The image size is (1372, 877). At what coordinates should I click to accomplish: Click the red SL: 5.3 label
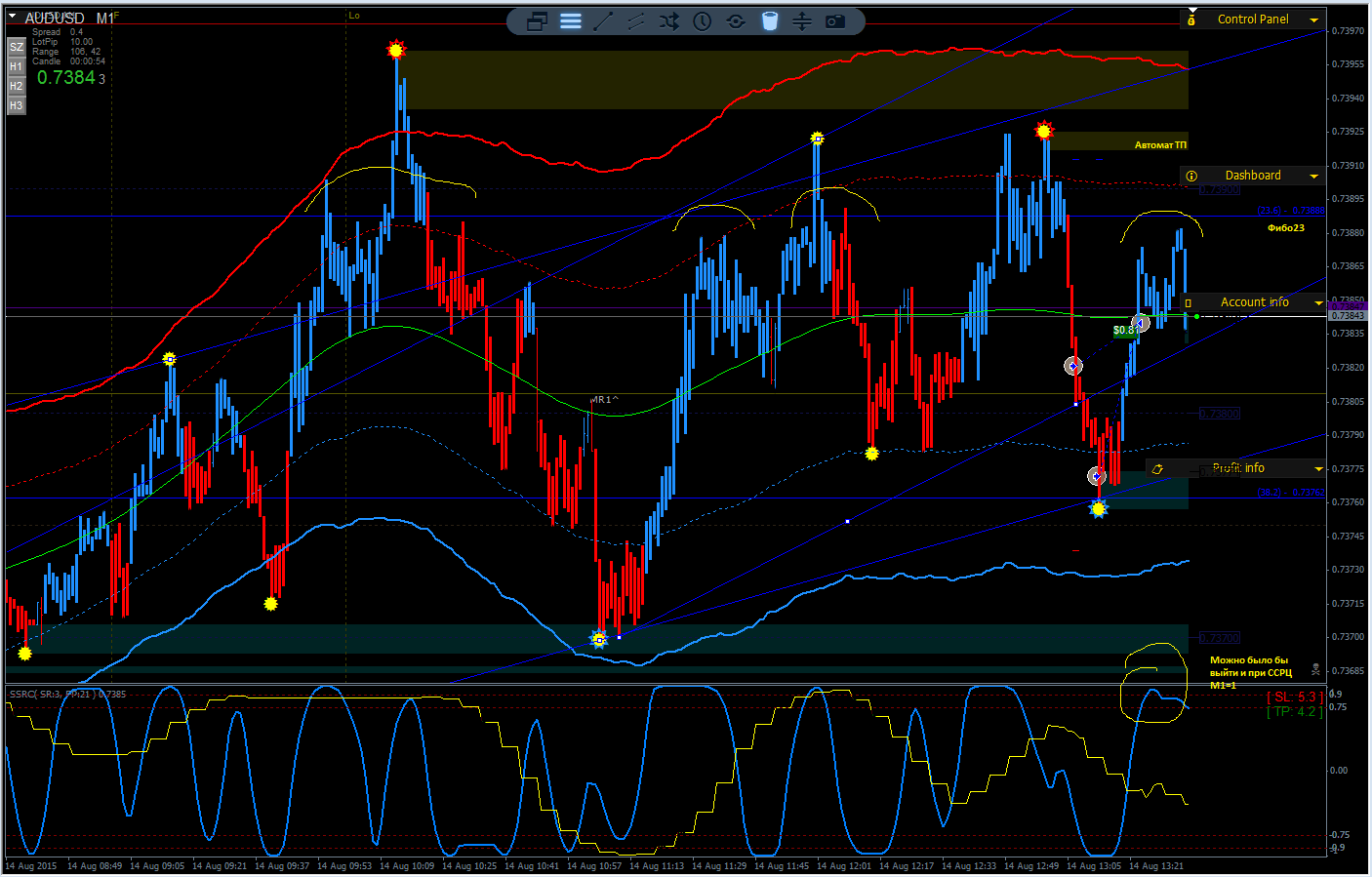click(1295, 697)
